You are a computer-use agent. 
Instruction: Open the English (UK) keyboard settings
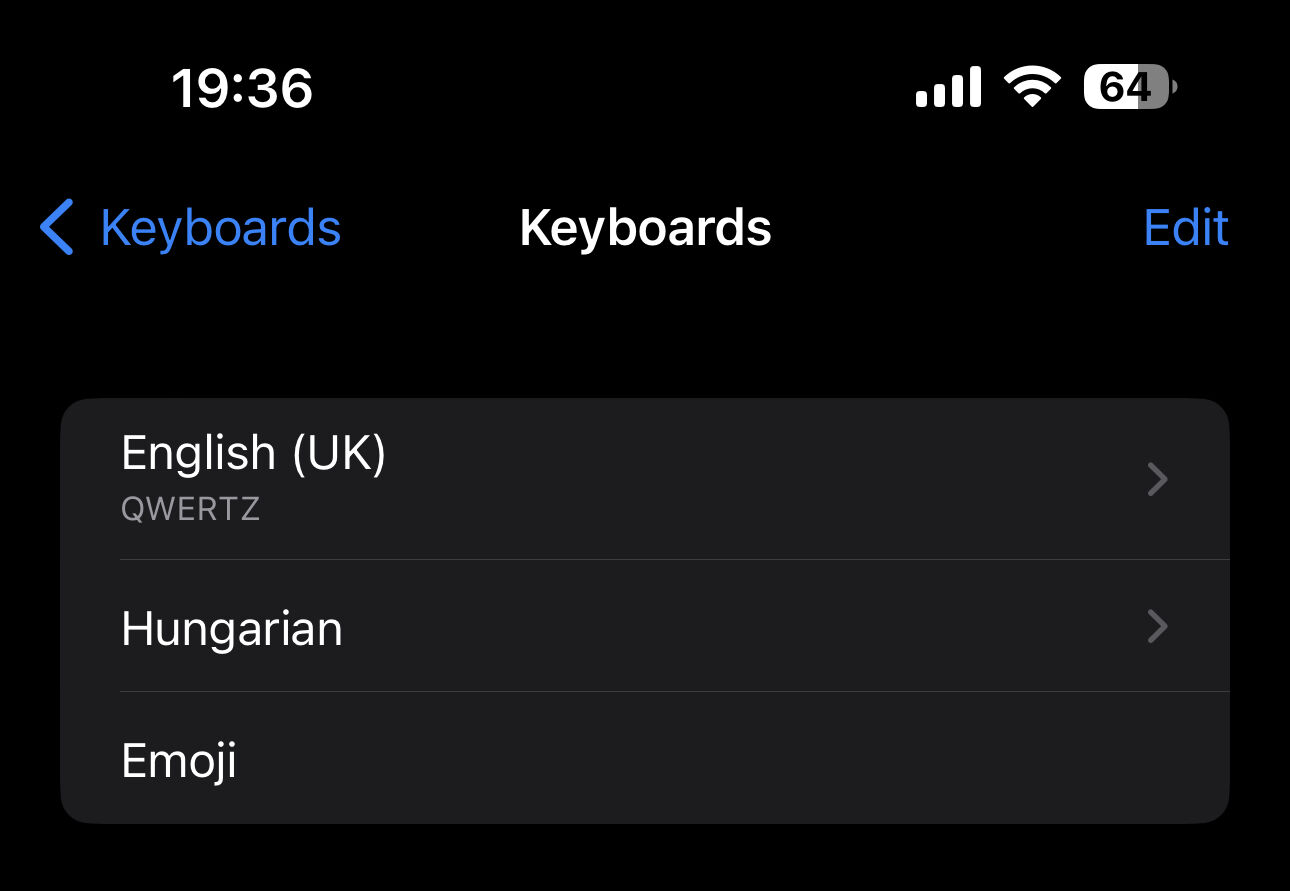click(x=645, y=479)
